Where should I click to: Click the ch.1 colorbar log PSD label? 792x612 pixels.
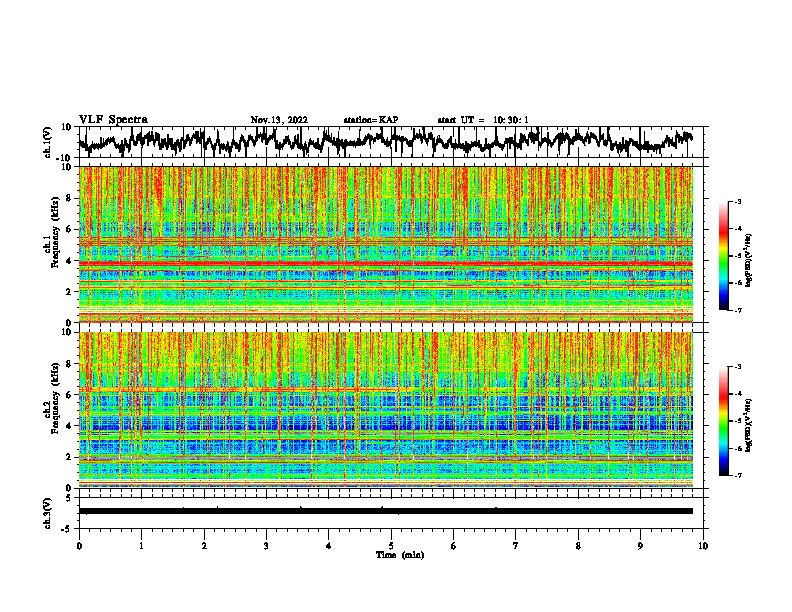(749, 260)
